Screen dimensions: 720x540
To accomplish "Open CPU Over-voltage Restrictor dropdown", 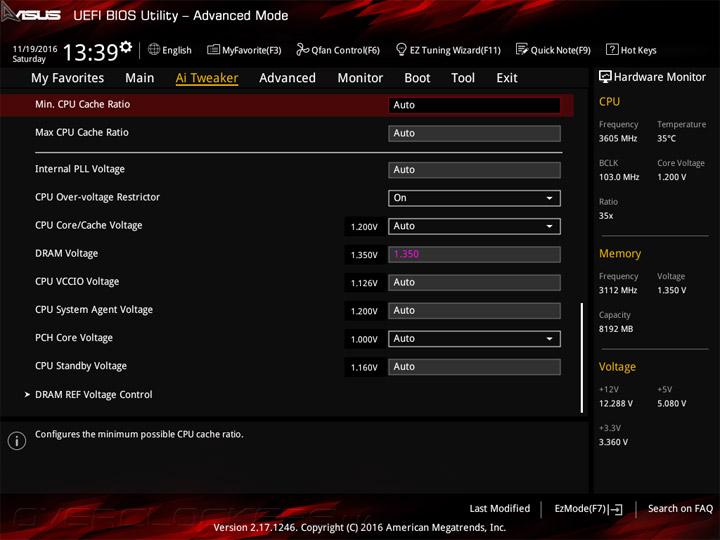I will pyautogui.click(x=474, y=198).
